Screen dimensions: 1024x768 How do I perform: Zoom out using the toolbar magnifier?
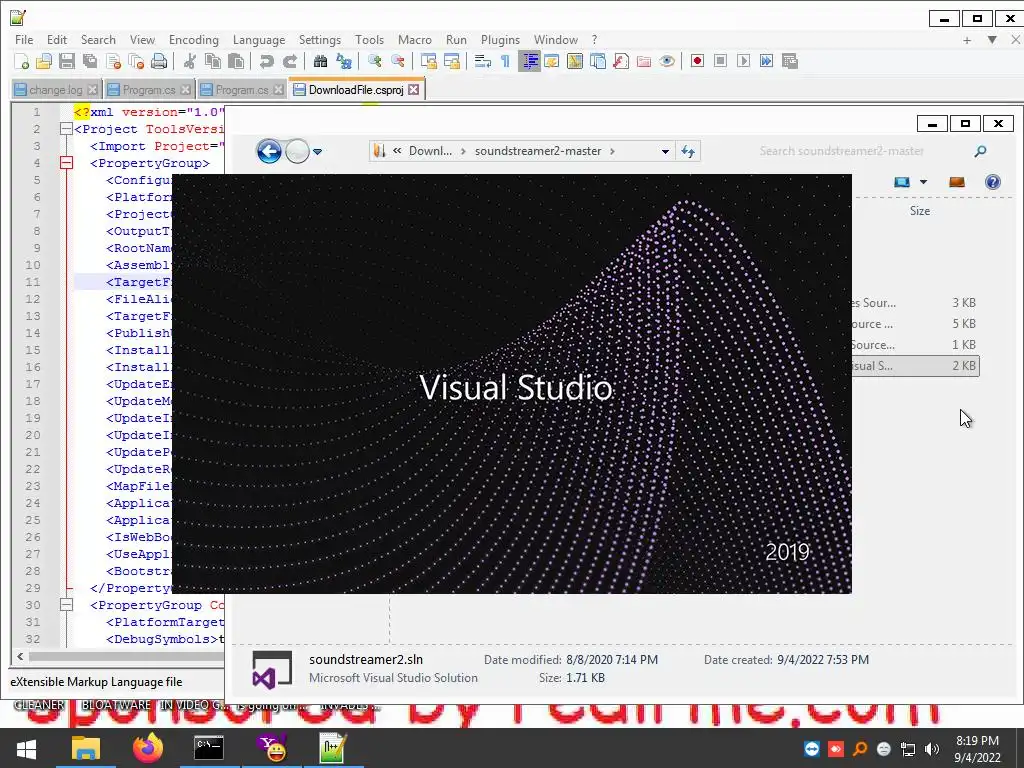pos(397,61)
